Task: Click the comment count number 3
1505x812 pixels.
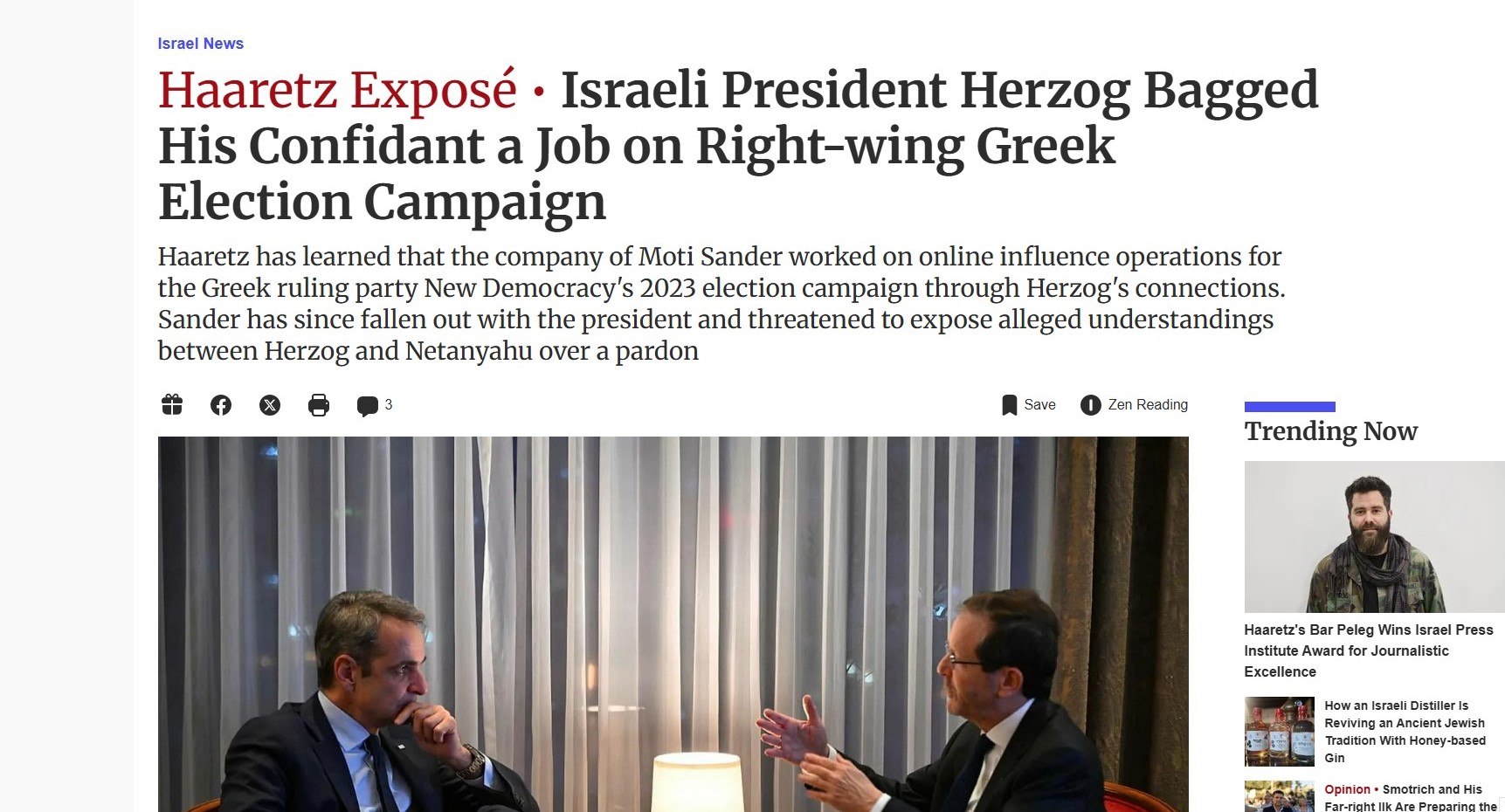Action: point(389,404)
